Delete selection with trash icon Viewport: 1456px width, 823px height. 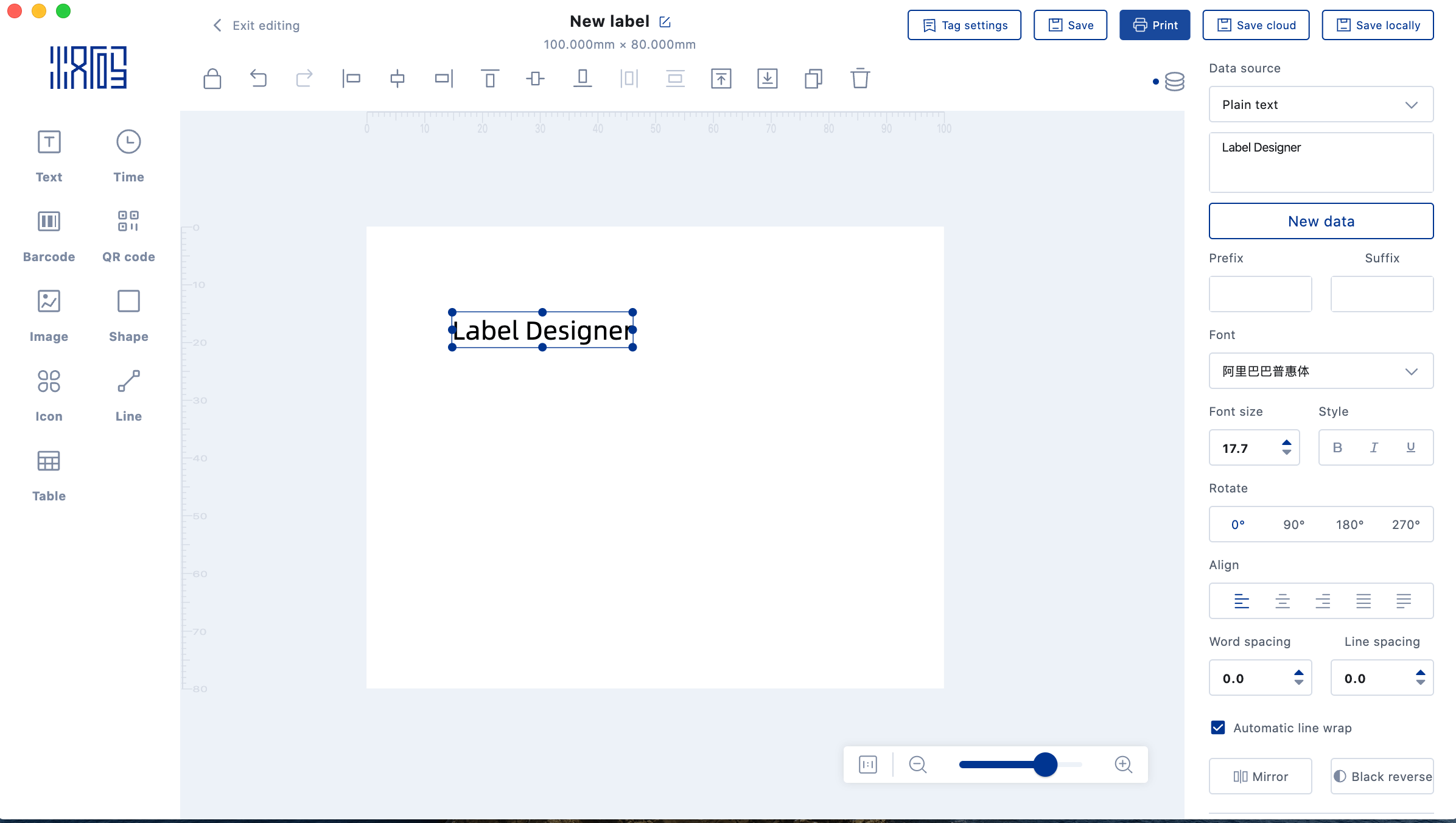pos(860,79)
